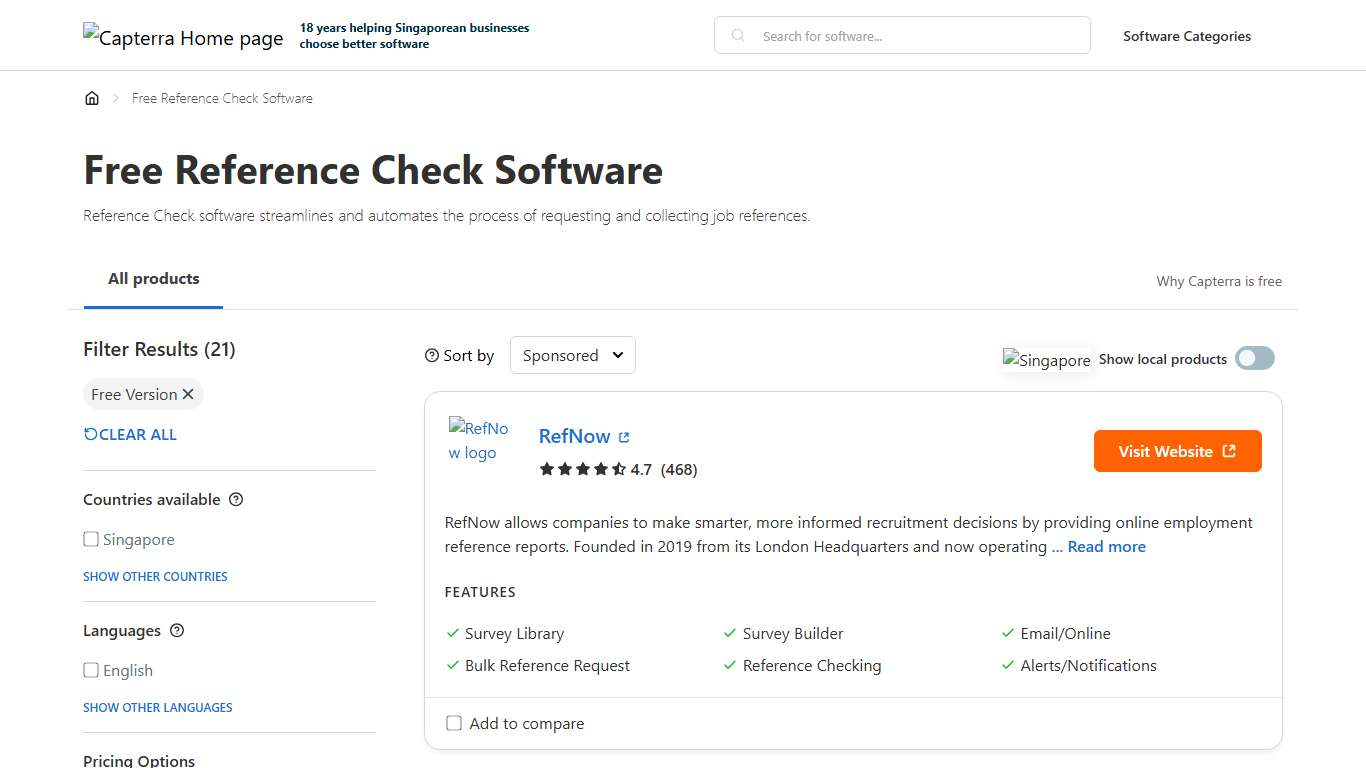The width and height of the screenshot is (1366, 768).
Task: Select the All products tab
Action: point(153,279)
